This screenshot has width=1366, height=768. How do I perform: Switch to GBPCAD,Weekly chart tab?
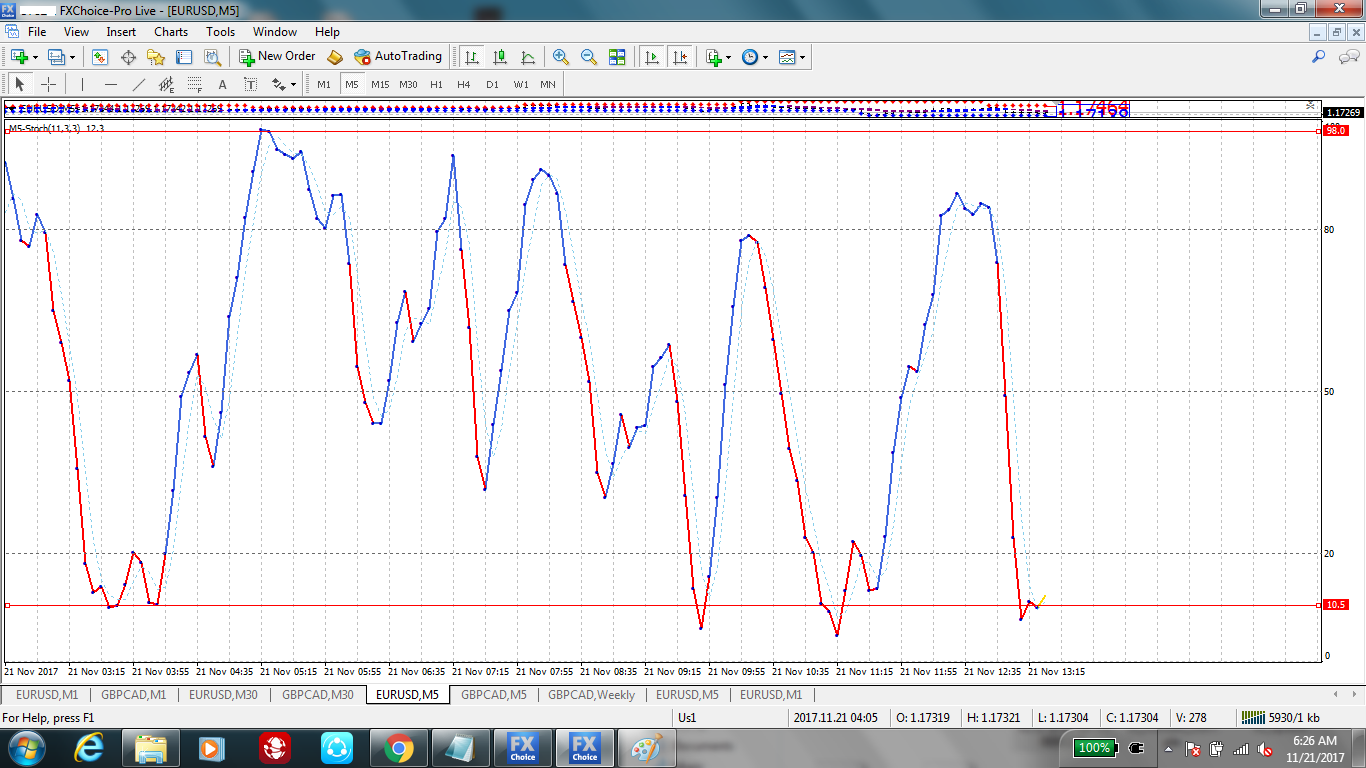(591, 695)
